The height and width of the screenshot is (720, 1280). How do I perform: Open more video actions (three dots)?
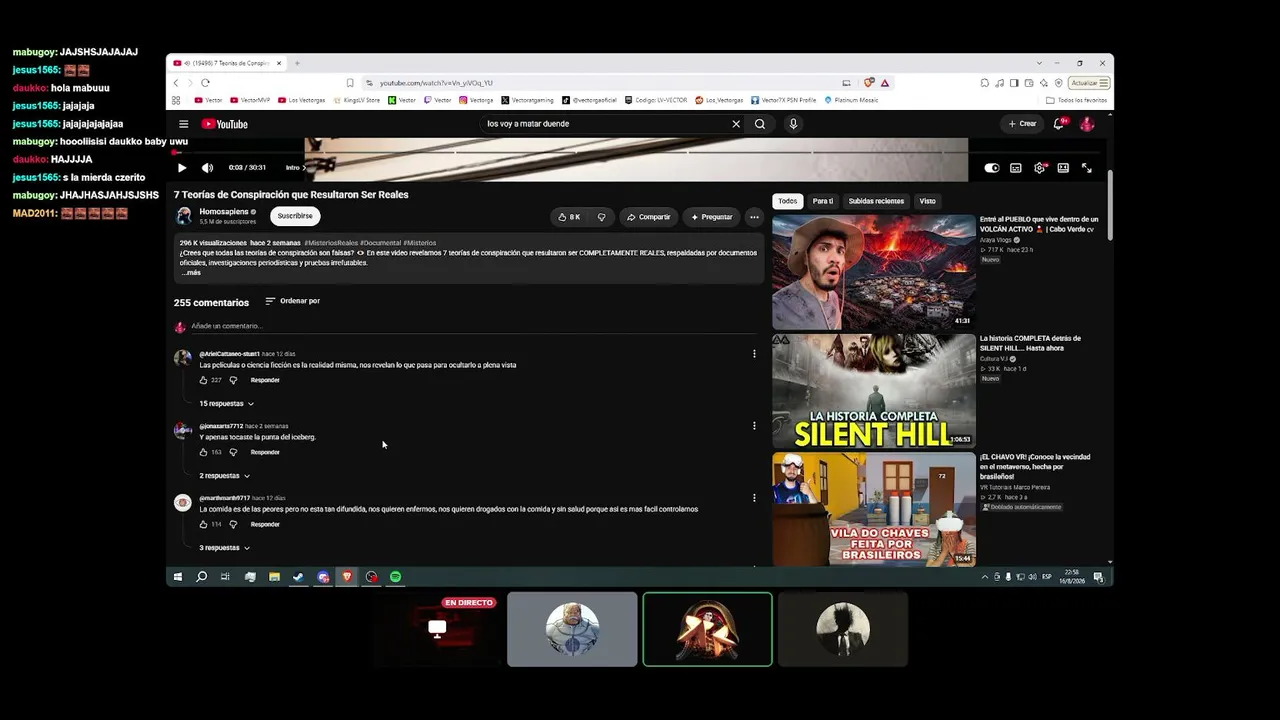coord(754,217)
